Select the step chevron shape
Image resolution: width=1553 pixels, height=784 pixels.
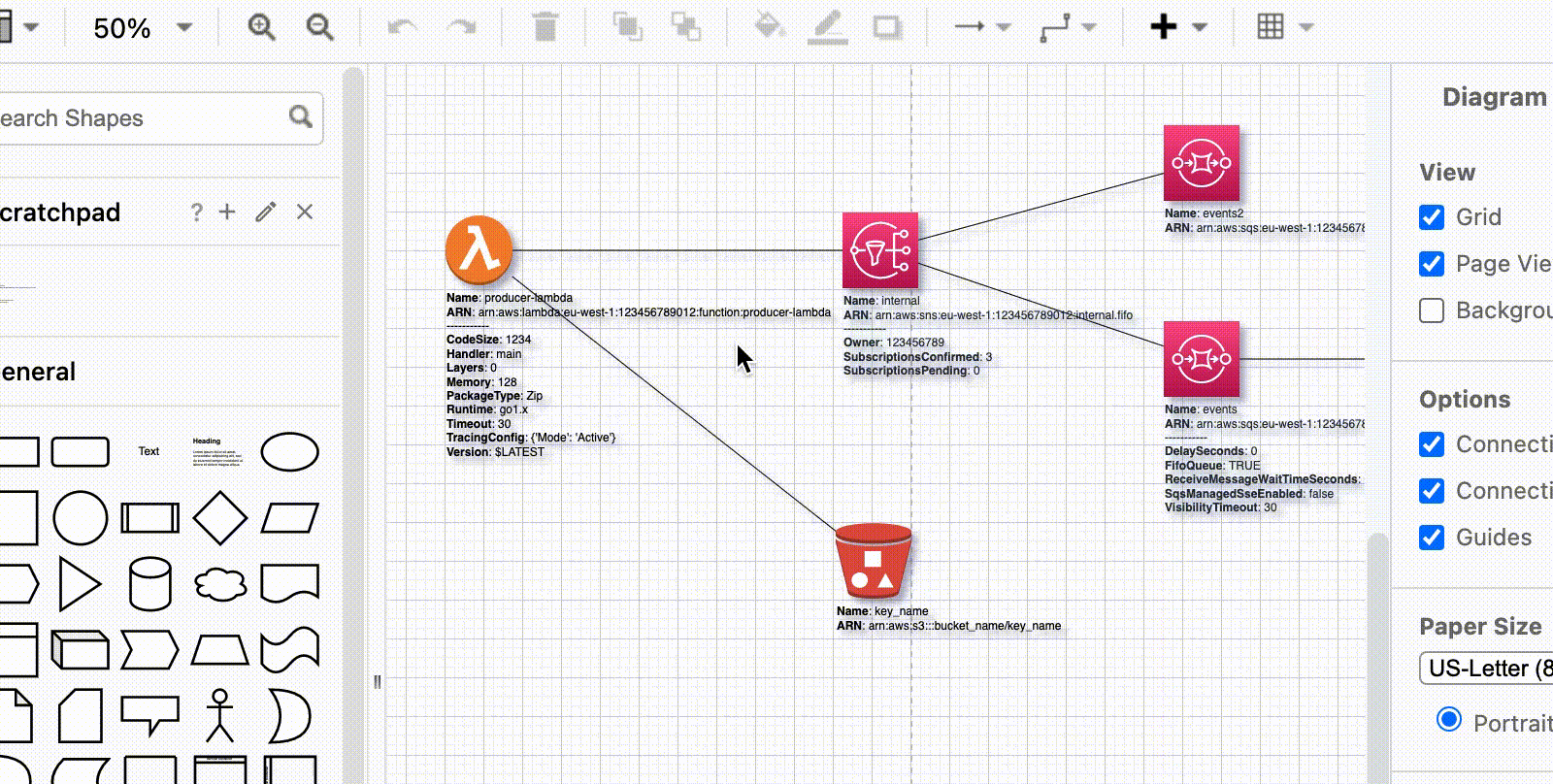149,649
